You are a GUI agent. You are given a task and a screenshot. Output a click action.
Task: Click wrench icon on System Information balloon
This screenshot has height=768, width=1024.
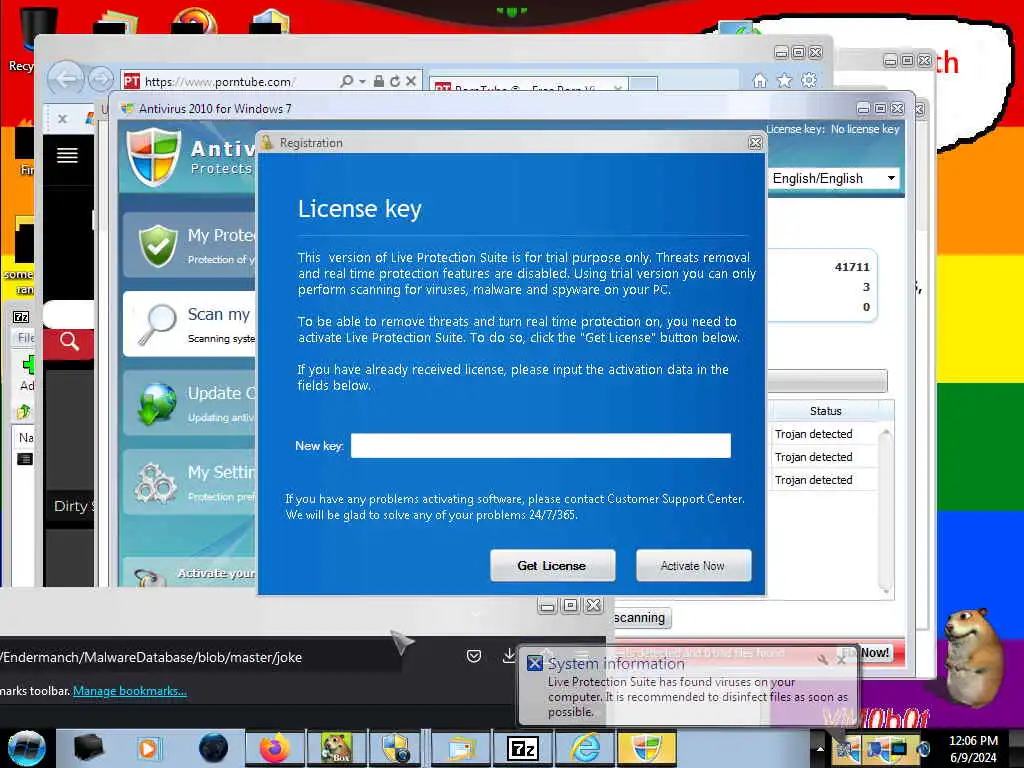point(823,660)
